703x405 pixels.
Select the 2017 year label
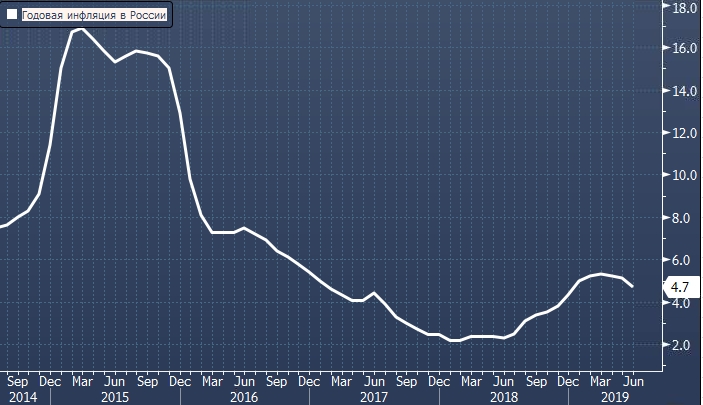coord(373,396)
